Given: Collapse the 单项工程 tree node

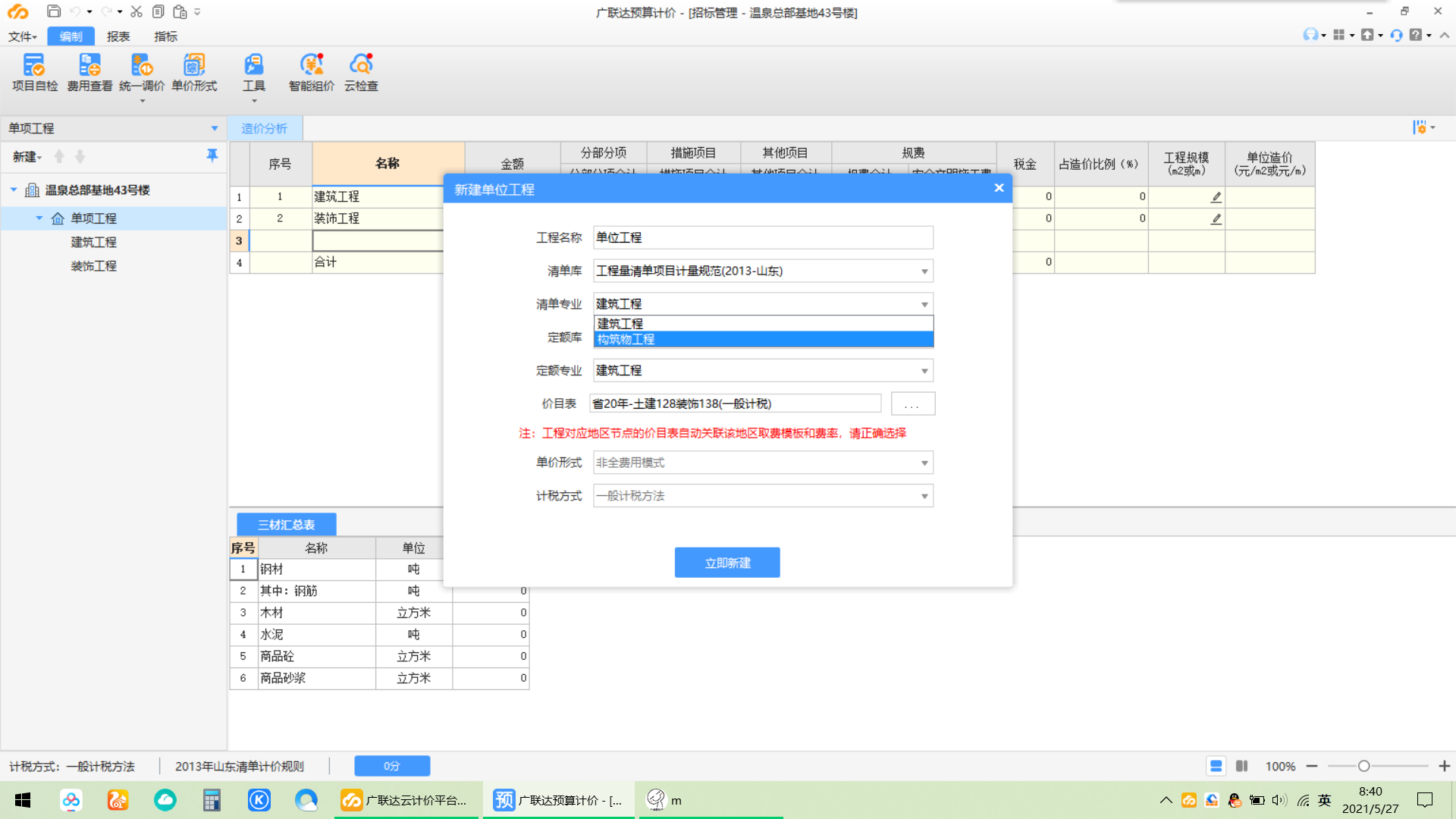Looking at the screenshot, I should tap(39, 218).
